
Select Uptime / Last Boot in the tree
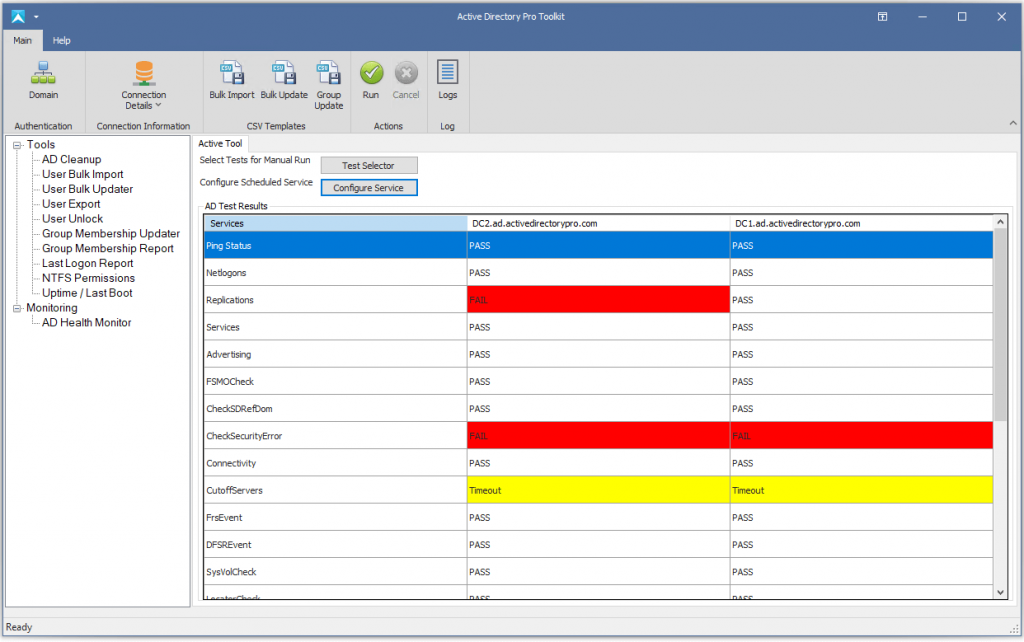point(87,293)
